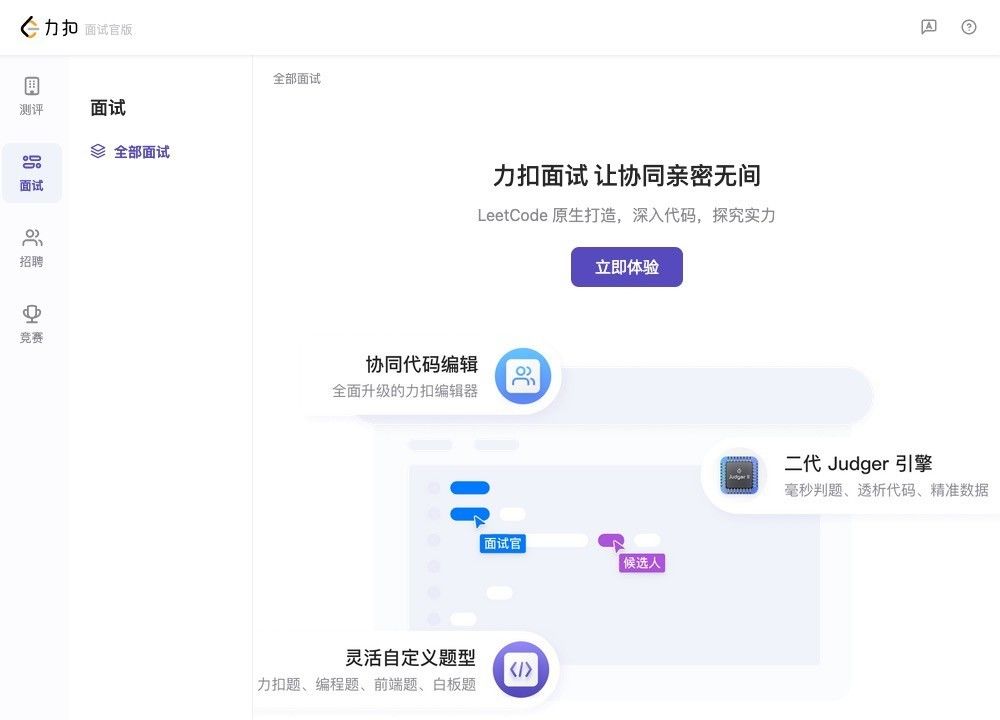
Task: Go to 招聘 in the sidebar
Action: (32, 248)
